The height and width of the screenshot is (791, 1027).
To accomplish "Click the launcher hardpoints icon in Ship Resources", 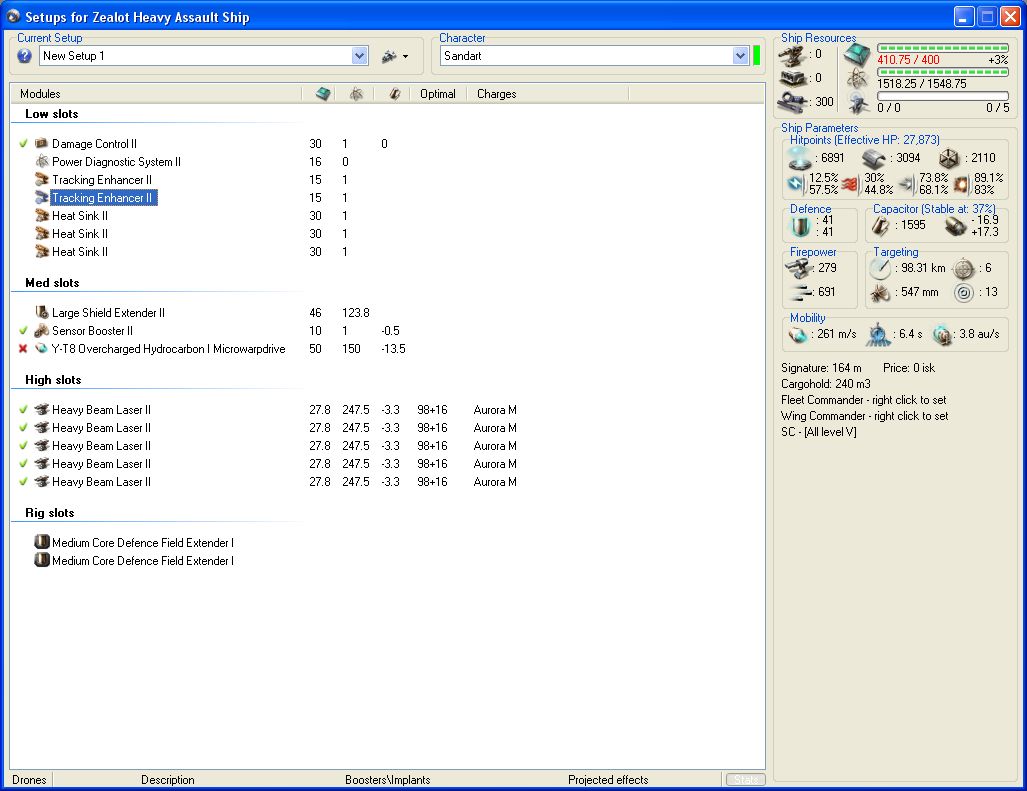I will 792,79.
